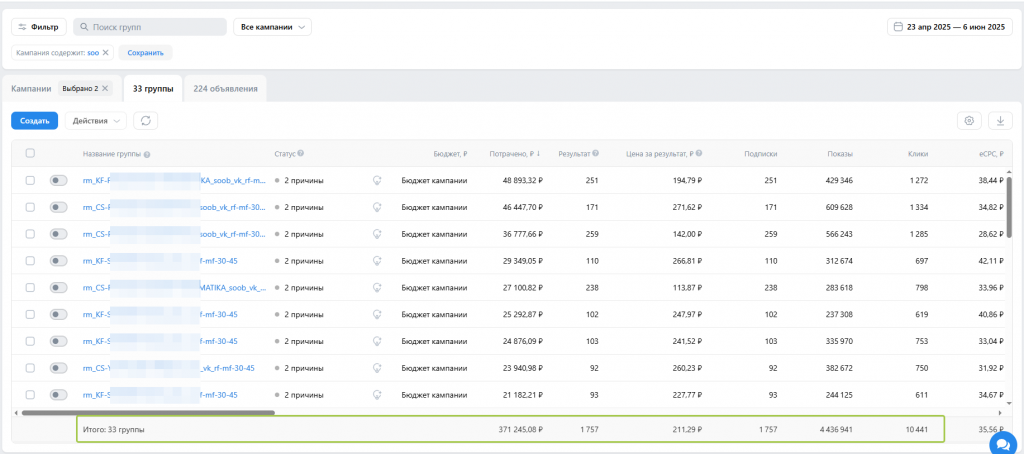Show help icon next to Статус
This screenshot has width=1024, height=454.
(300, 154)
